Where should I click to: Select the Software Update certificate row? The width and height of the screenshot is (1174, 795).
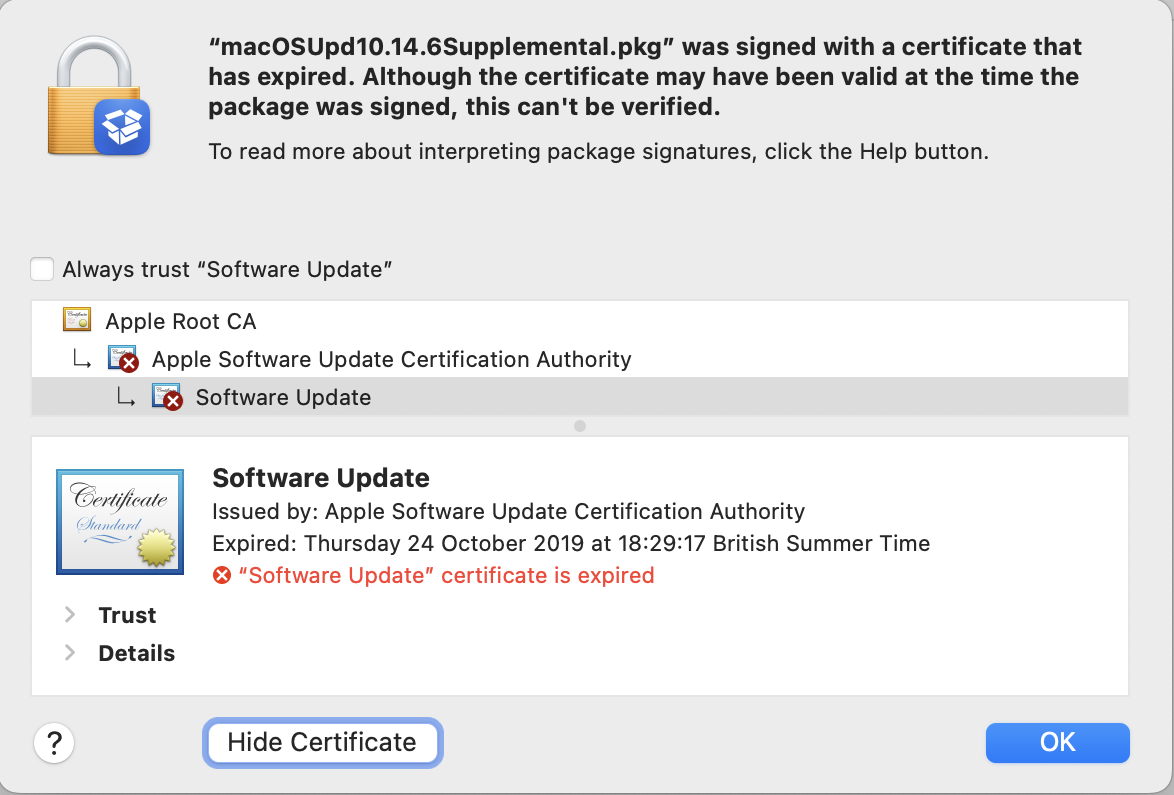(x=283, y=397)
